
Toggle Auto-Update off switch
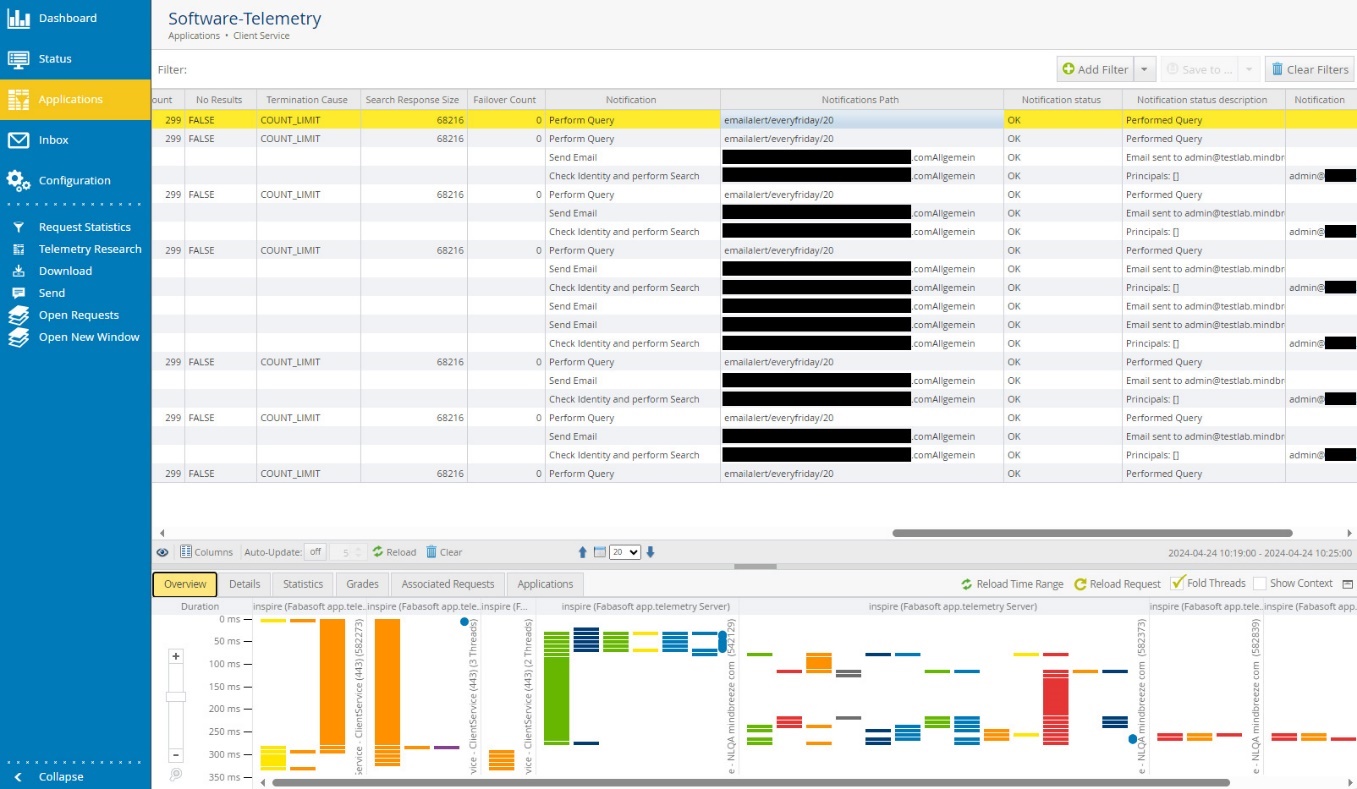tap(315, 552)
